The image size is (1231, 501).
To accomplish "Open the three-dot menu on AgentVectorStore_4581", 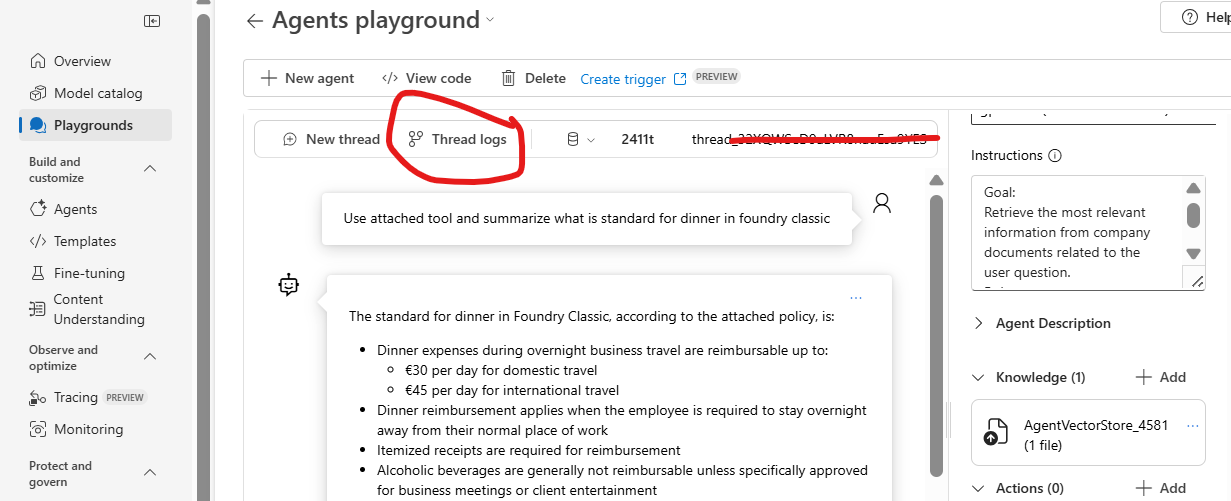I will (x=1192, y=426).
